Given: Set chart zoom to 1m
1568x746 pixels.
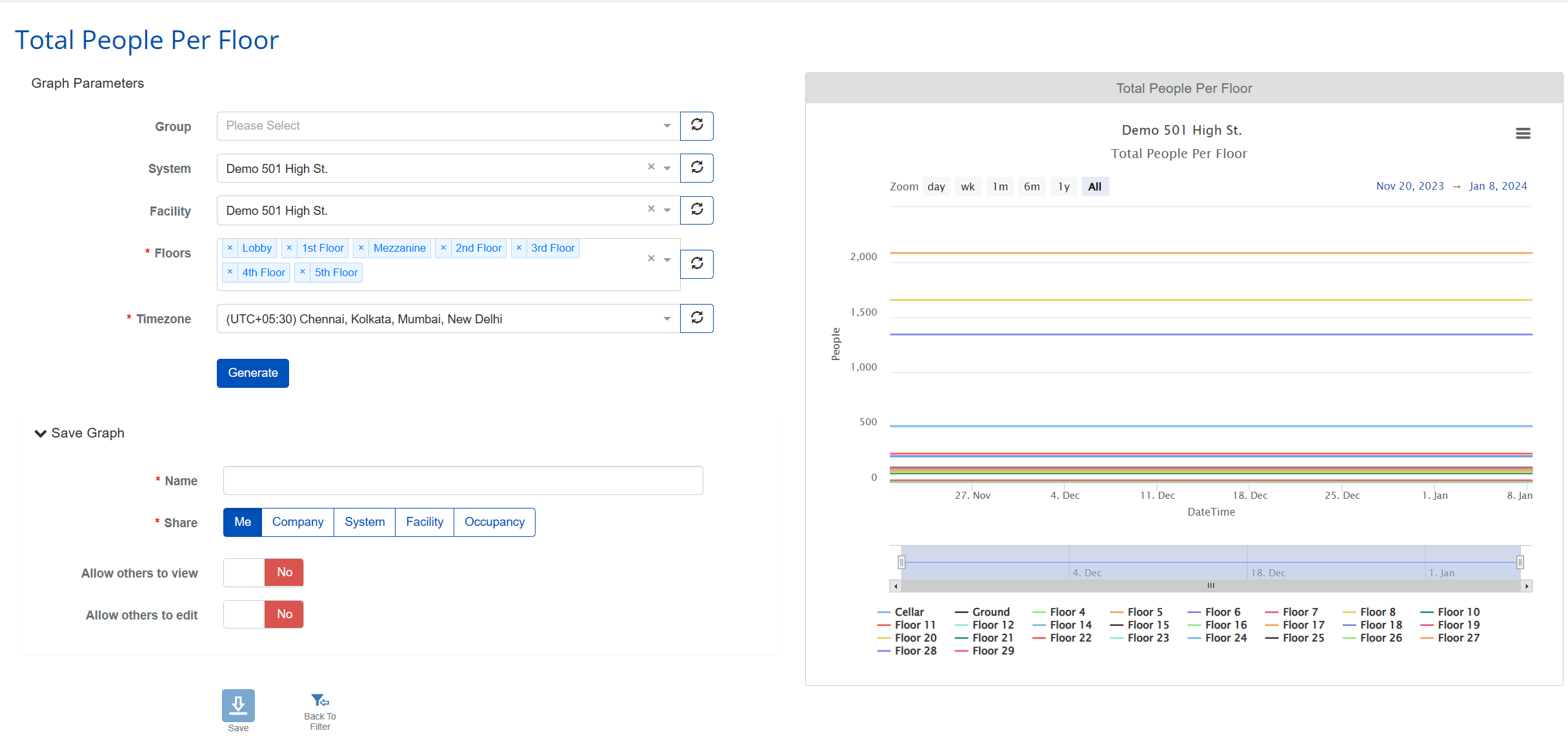Looking at the screenshot, I should tap(1000, 186).
